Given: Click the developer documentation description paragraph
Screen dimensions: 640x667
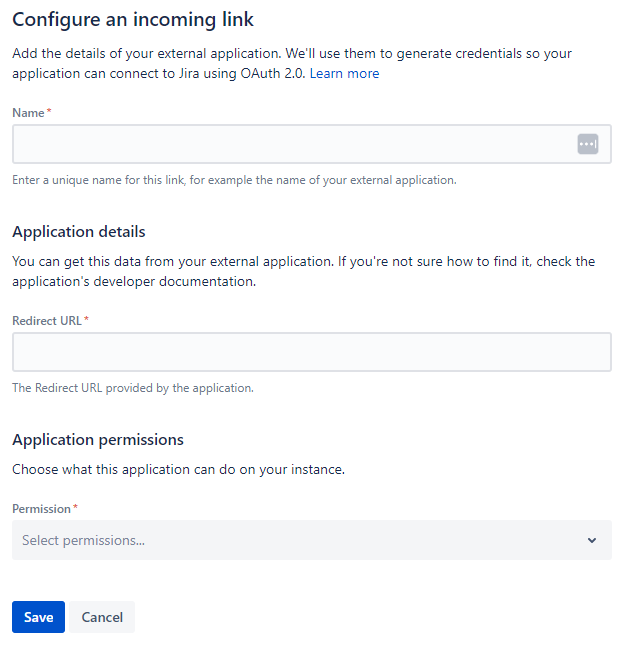Looking at the screenshot, I should coord(304,271).
